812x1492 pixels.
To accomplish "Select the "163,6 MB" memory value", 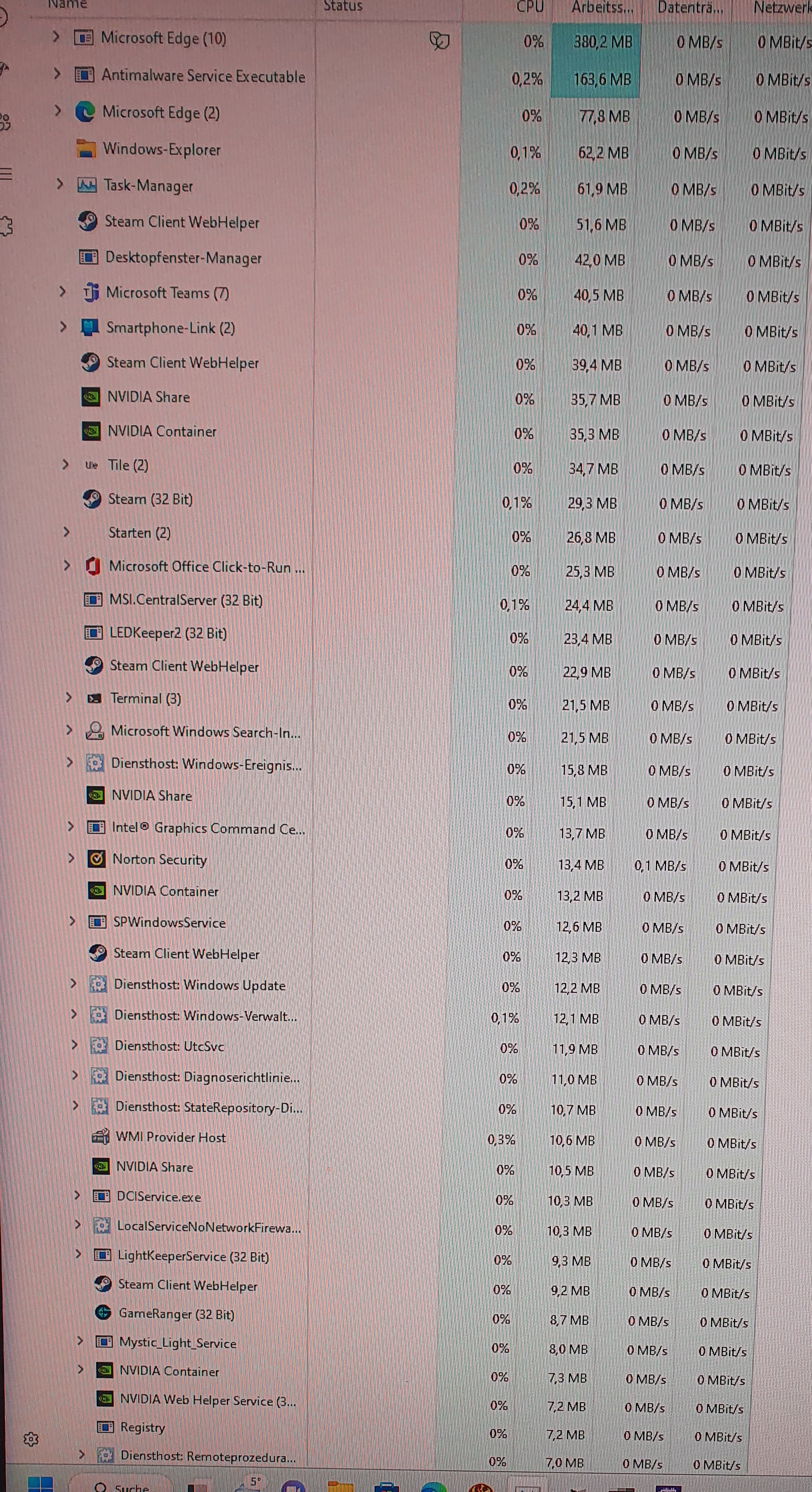I will coord(602,79).
